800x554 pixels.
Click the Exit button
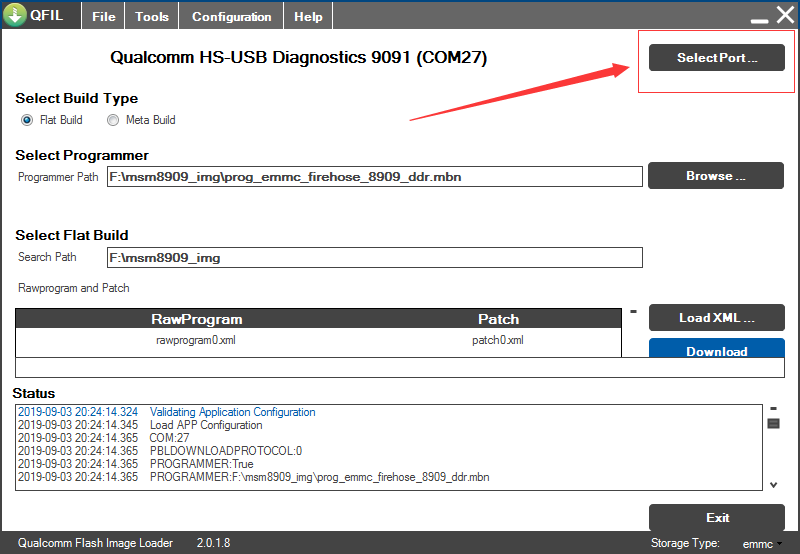[x=716, y=517]
